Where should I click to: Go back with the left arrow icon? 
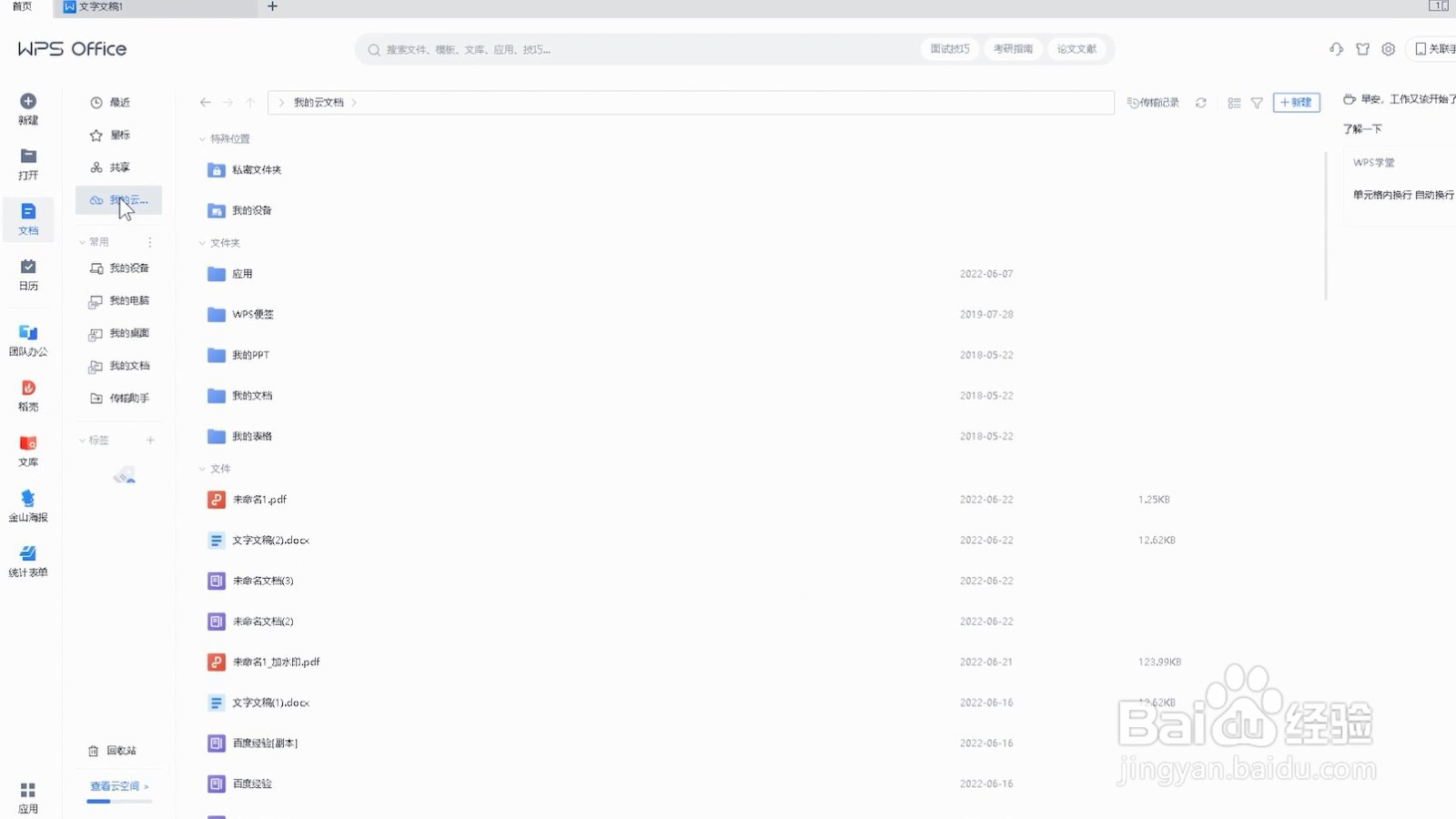click(206, 103)
